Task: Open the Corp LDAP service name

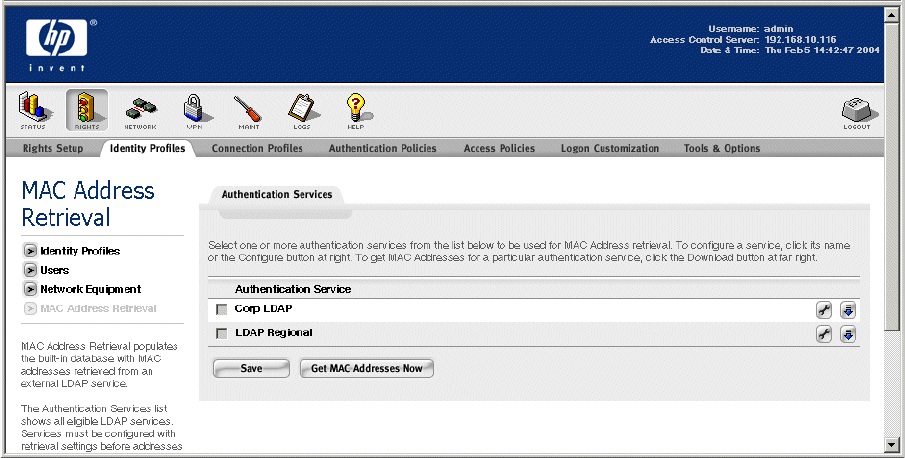Action: coord(263,309)
